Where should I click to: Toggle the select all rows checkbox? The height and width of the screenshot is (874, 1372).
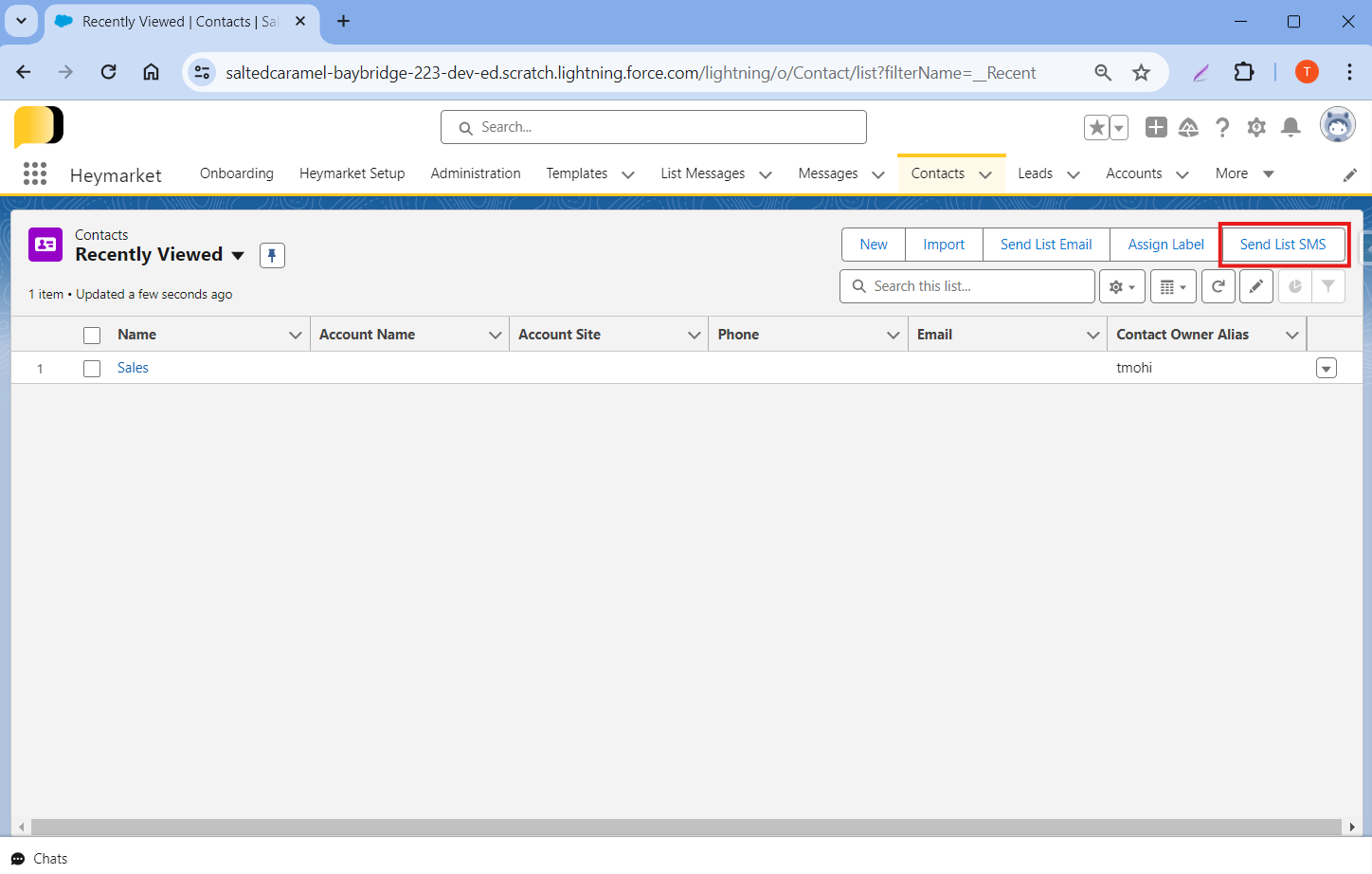click(x=92, y=336)
